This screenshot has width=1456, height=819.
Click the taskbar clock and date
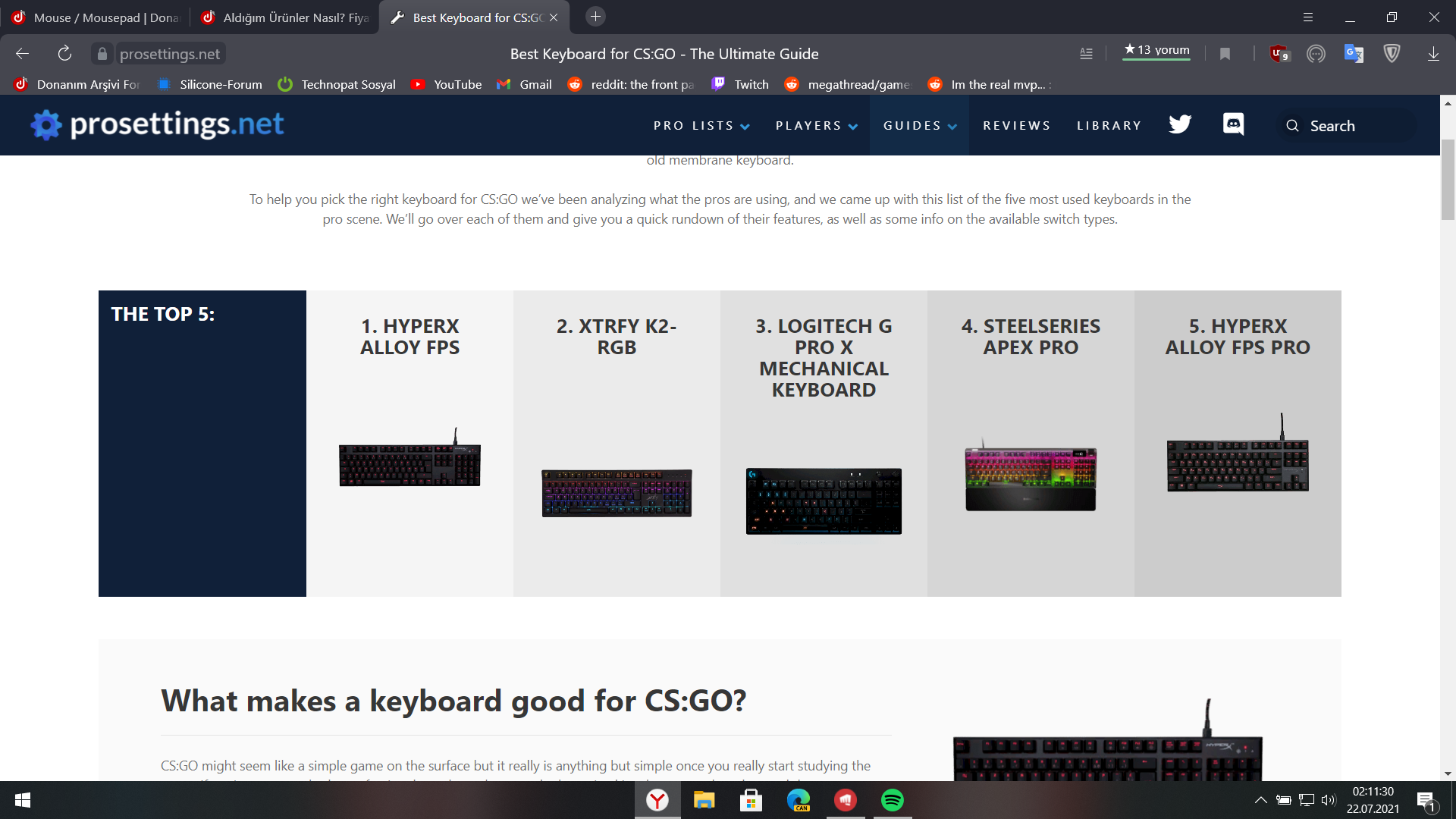pyautogui.click(x=1373, y=800)
